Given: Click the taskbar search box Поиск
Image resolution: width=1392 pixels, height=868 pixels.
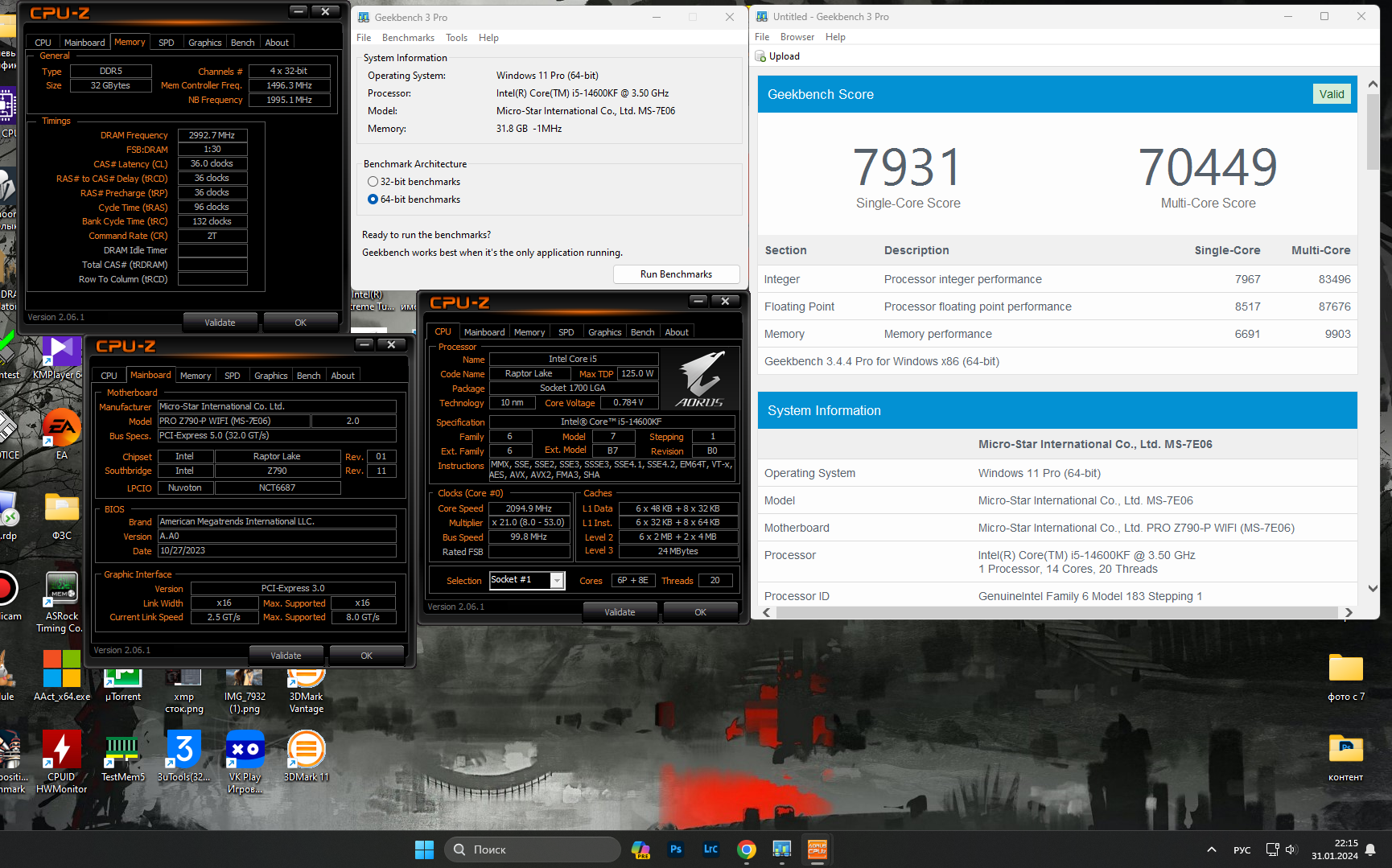Looking at the screenshot, I should tap(532, 849).
